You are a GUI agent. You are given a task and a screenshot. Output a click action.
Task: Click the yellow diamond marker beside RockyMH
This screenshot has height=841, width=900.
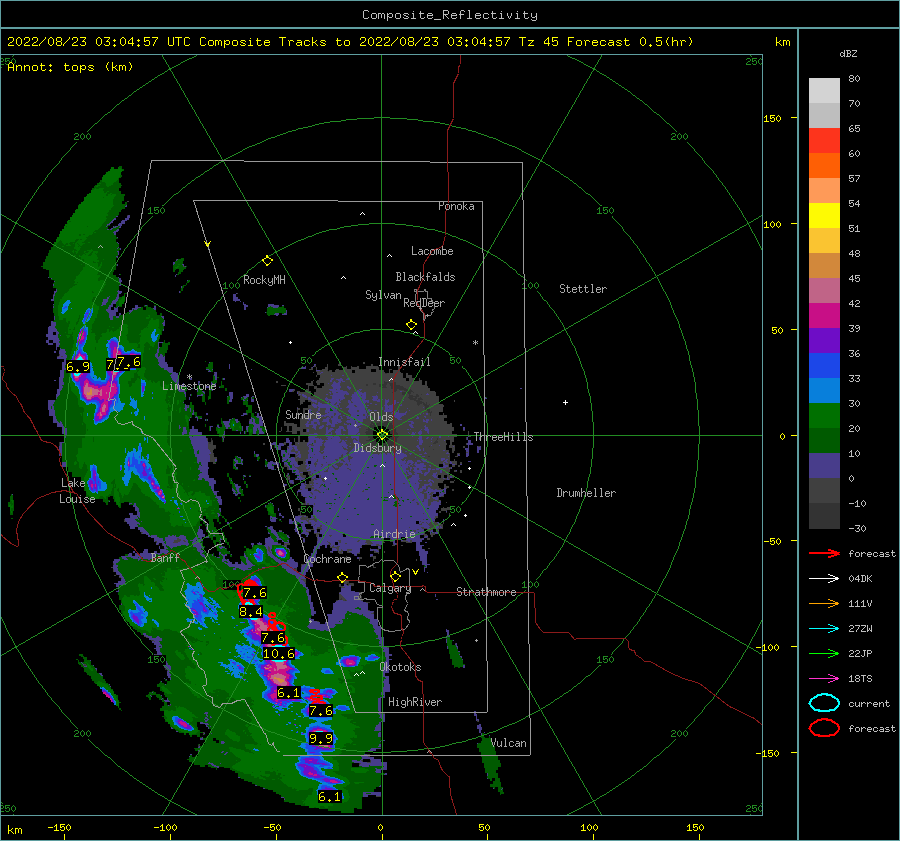pos(267,261)
